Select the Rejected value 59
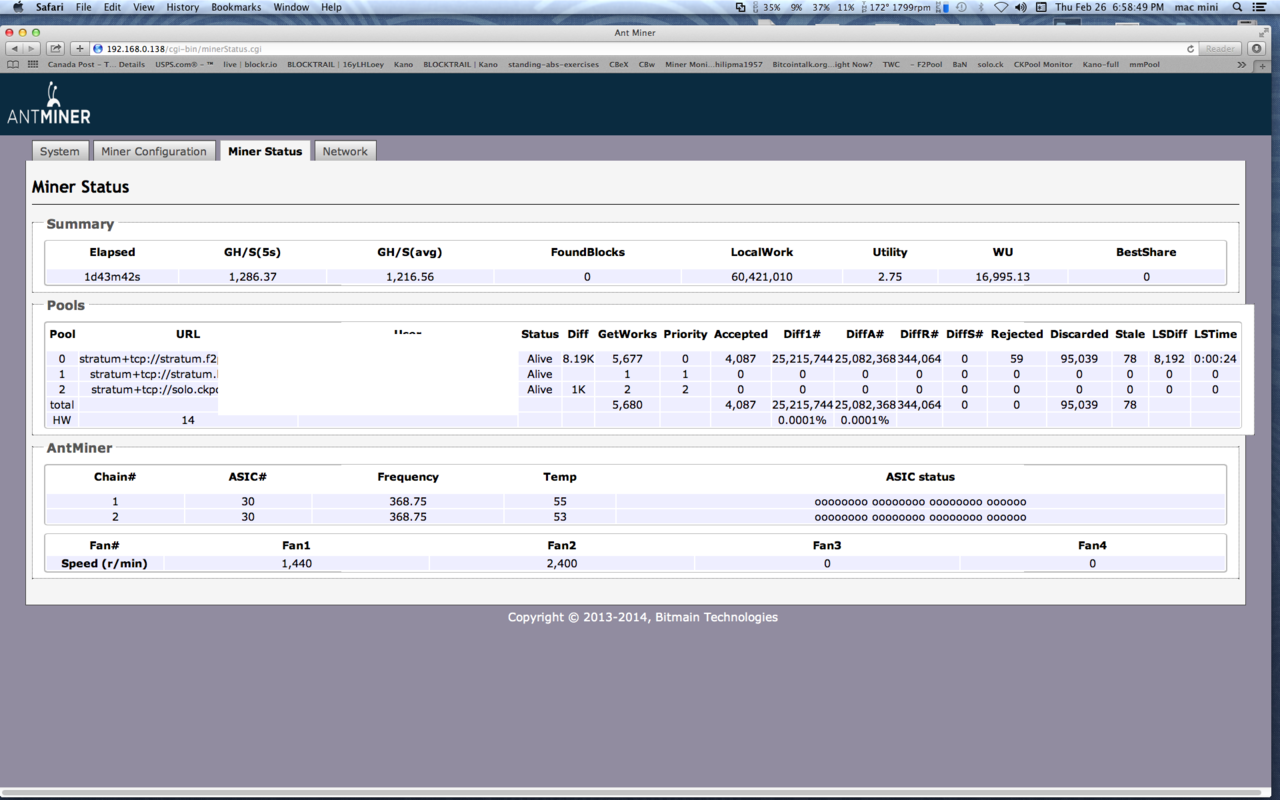The height and width of the screenshot is (800, 1280). click(x=1017, y=359)
